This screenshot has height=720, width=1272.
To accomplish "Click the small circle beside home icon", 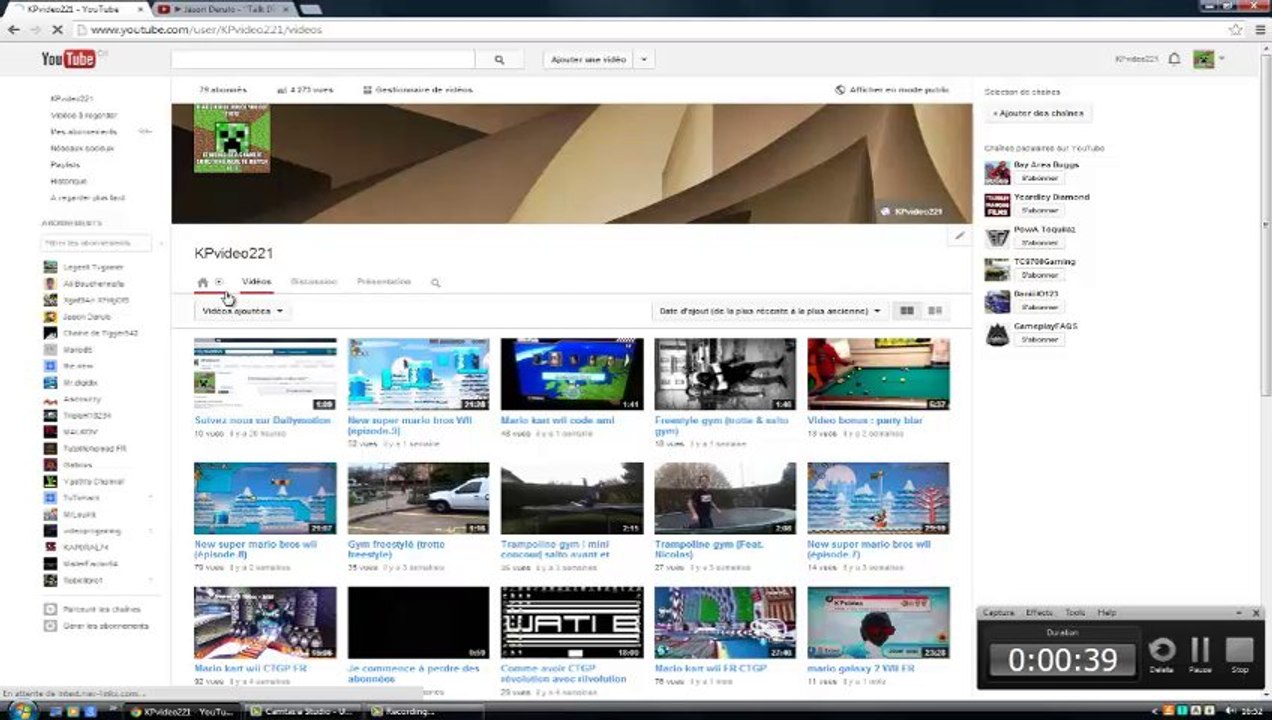I will pyautogui.click(x=219, y=282).
